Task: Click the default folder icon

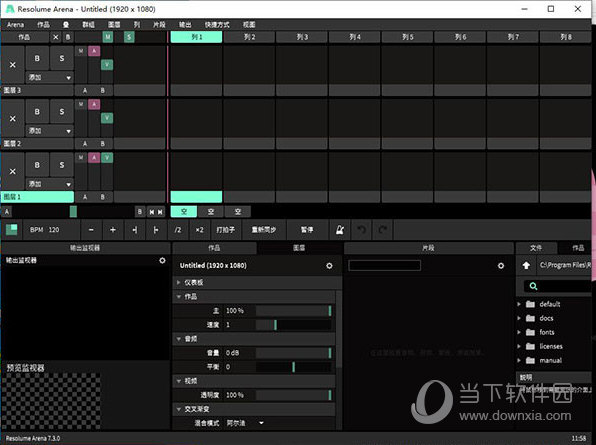Action: click(x=530, y=304)
